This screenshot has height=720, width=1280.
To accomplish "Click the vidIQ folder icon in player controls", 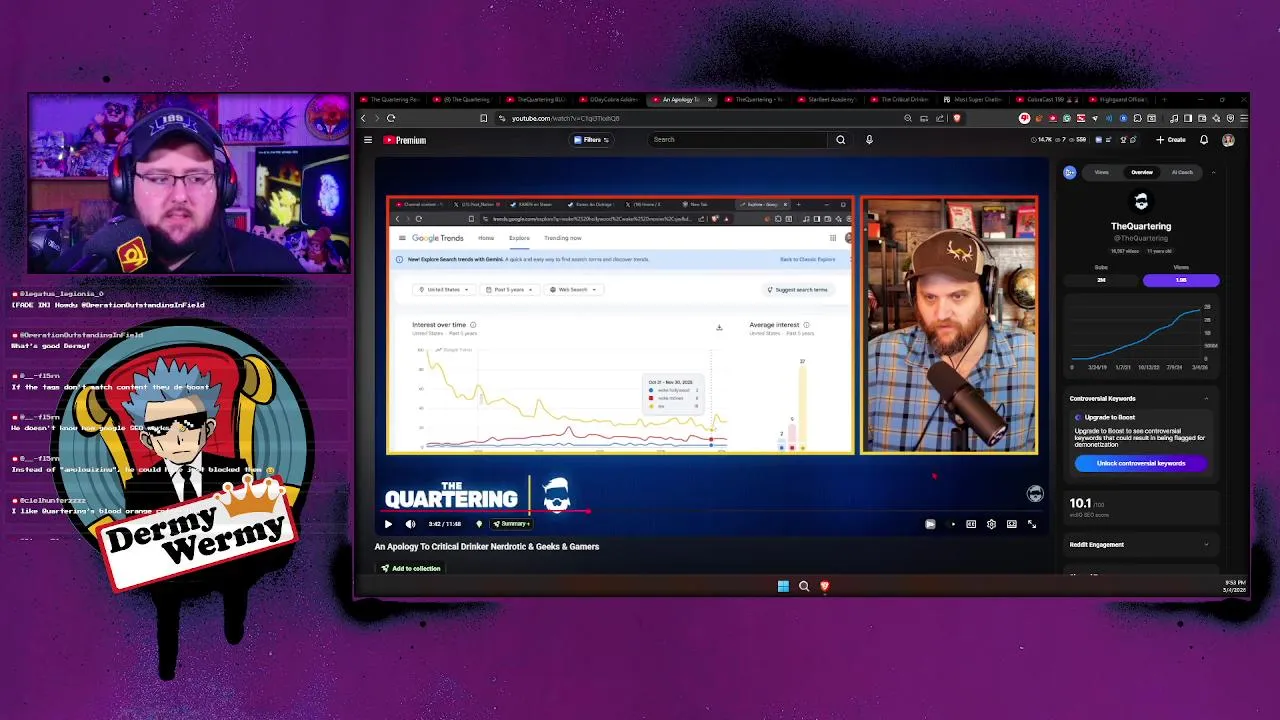I will pyautogui.click(x=930, y=524).
